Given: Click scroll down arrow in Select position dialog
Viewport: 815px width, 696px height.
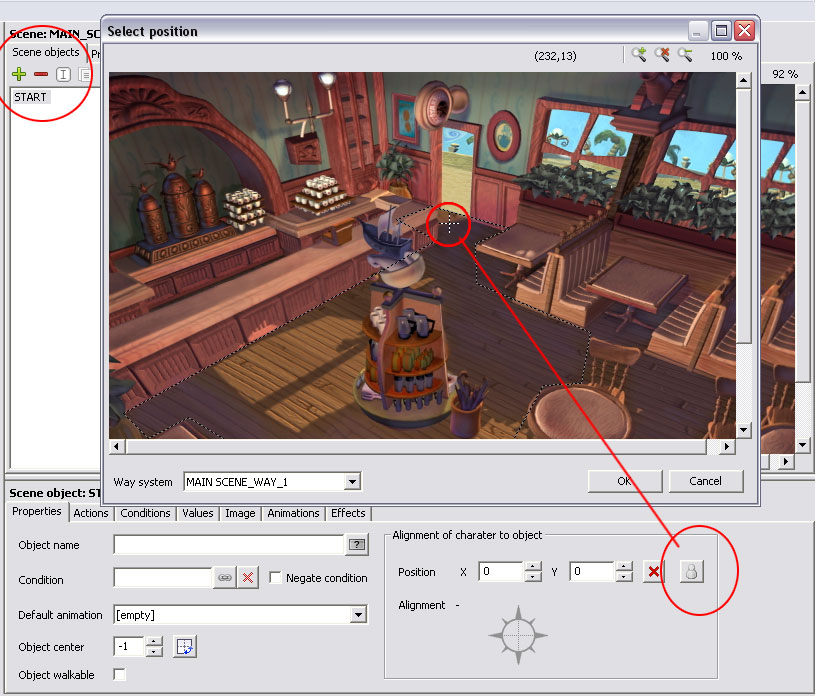Looking at the screenshot, I should coord(744,430).
